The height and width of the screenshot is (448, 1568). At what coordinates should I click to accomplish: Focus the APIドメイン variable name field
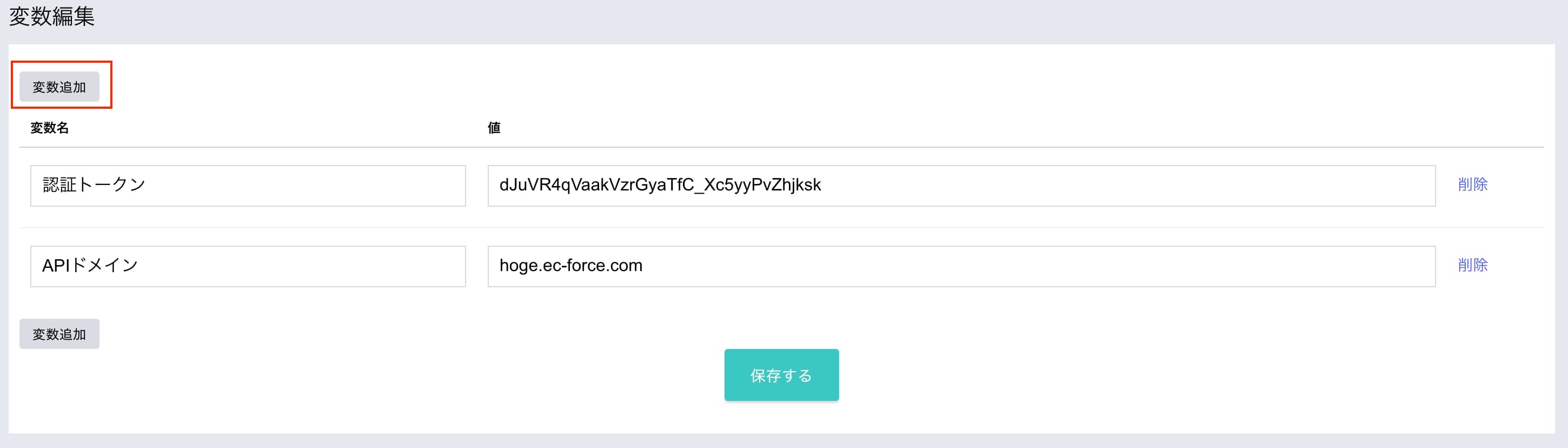point(248,266)
